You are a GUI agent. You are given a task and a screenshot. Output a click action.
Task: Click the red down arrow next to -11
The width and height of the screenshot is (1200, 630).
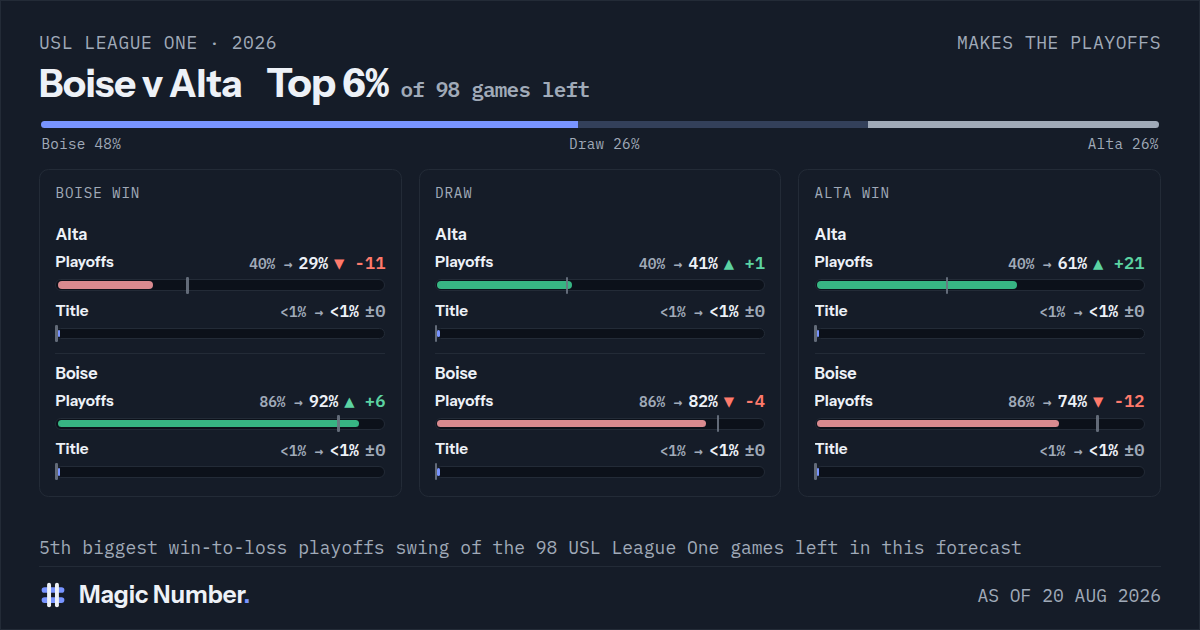339,264
